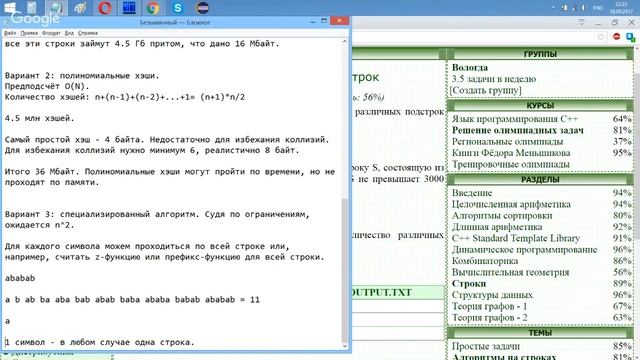This screenshot has height=360, width=640.
Task: Click Notepad scrollbar up arrow
Action: [344, 41]
